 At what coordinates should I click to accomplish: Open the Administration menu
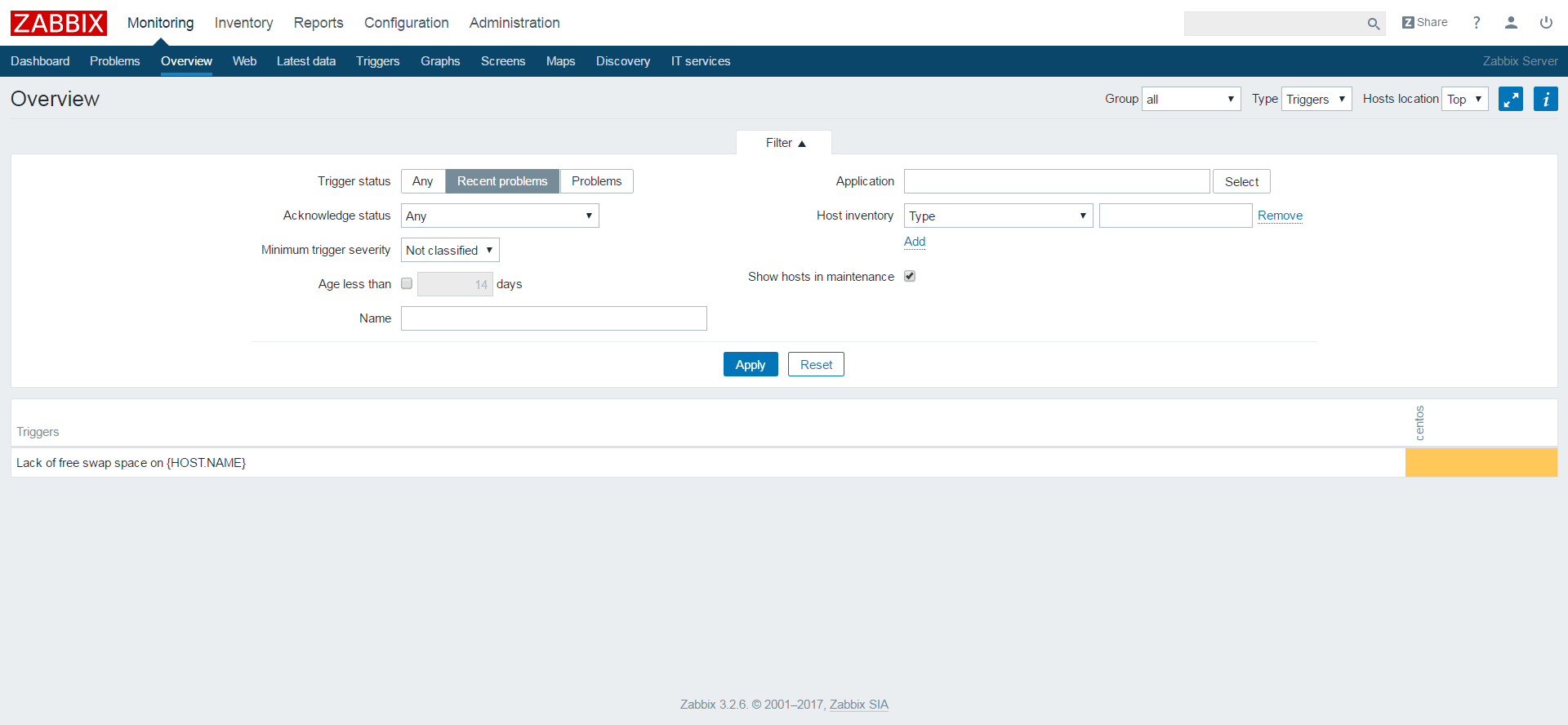point(514,23)
